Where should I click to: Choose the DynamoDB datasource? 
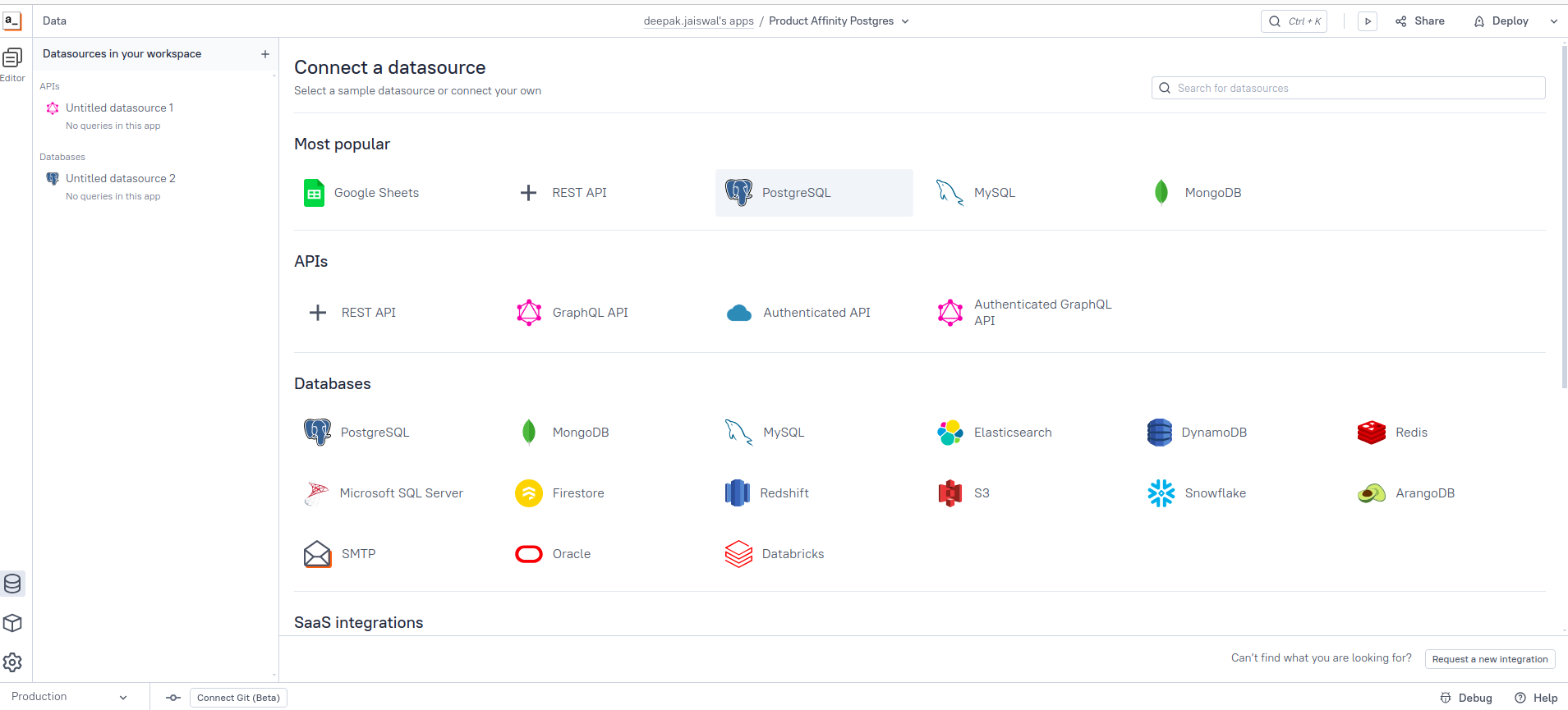click(1197, 433)
